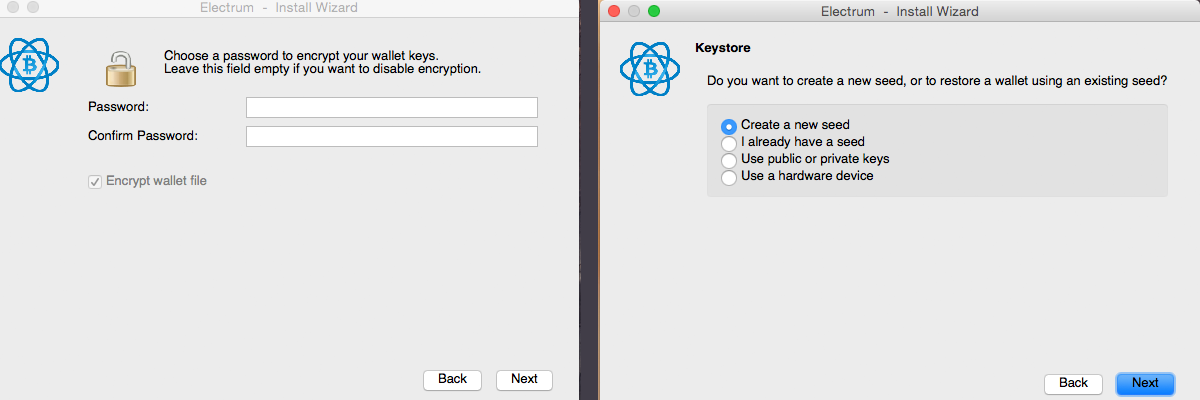The height and width of the screenshot is (400, 1200).
Task: Minimize the Keystore window using the yellow button
Action: pyautogui.click(x=635, y=11)
